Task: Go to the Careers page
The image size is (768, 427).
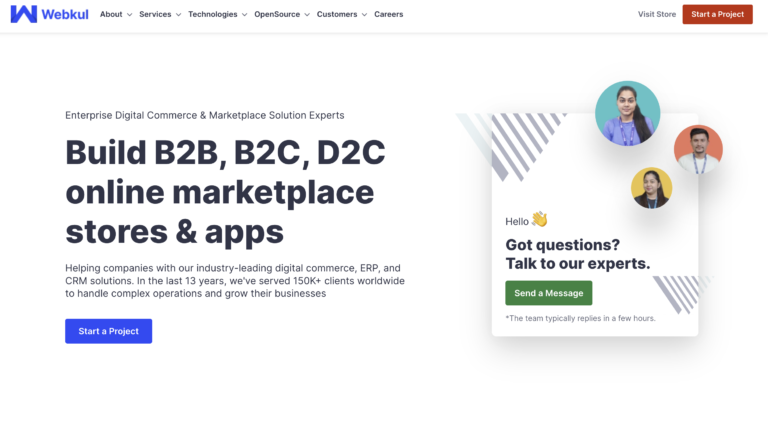Action: pos(388,14)
